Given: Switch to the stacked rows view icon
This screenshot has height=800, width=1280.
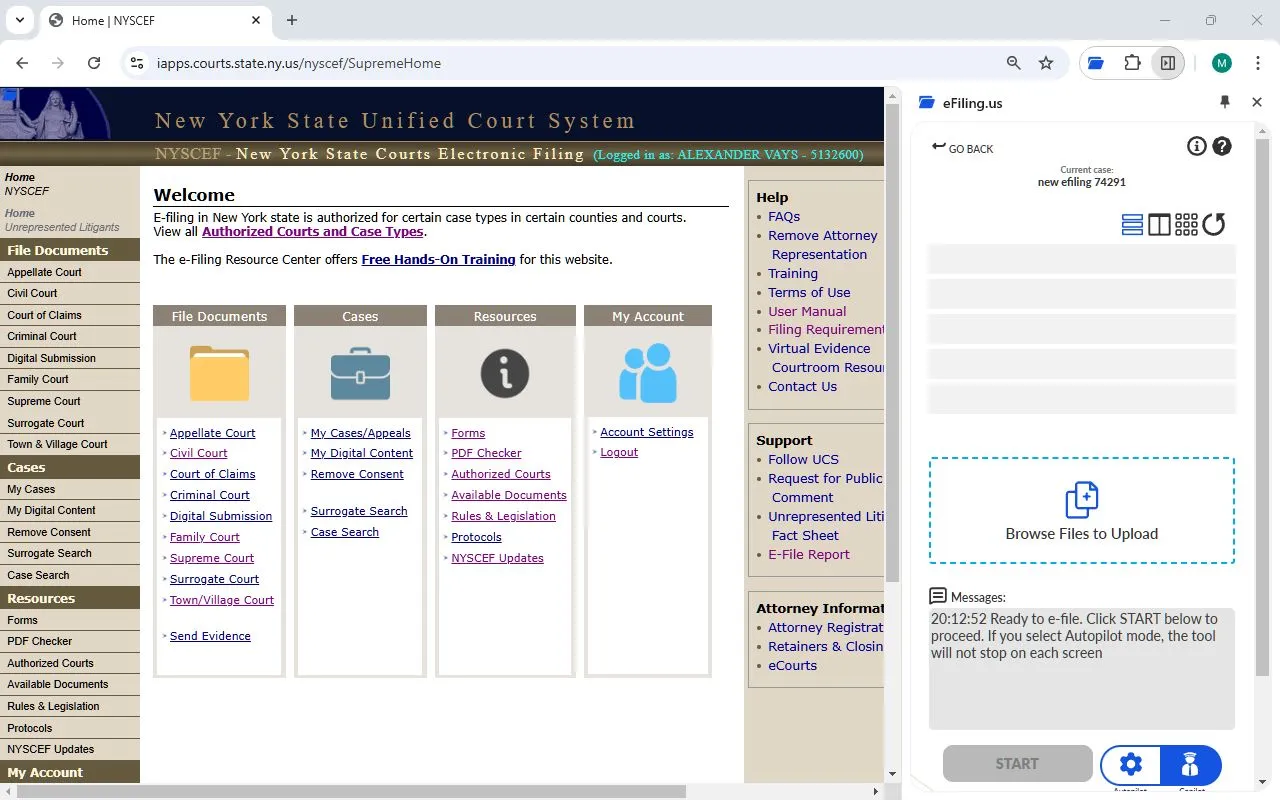Looking at the screenshot, I should (1132, 224).
